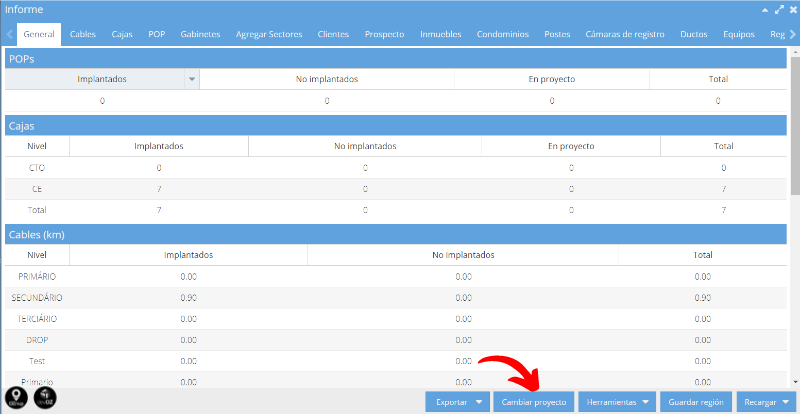Screen dimensions: 800x414
Task: Open the Herramientas dropdown
Action: [617, 402]
